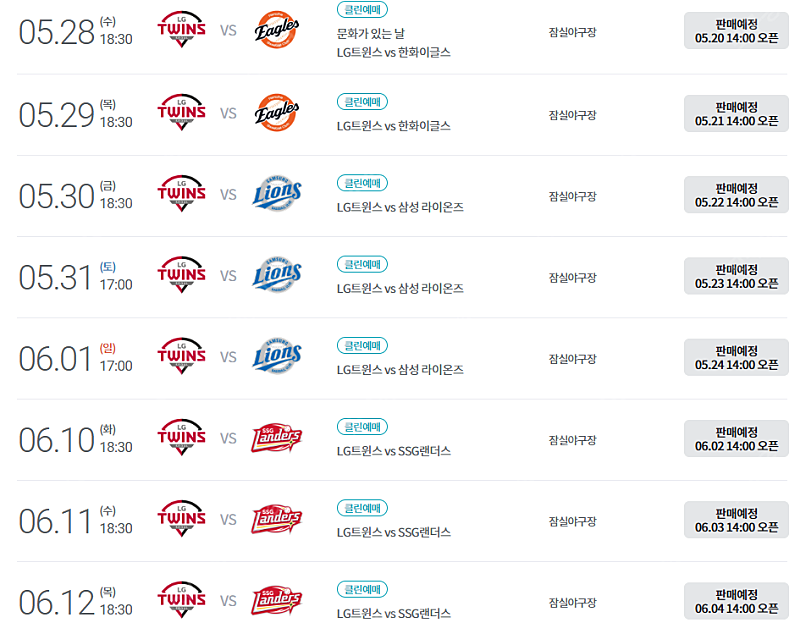The width and height of the screenshot is (800, 634).
Task: Click 클린예매 badge in 05.28 game row
Action: (x=362, y=9)
